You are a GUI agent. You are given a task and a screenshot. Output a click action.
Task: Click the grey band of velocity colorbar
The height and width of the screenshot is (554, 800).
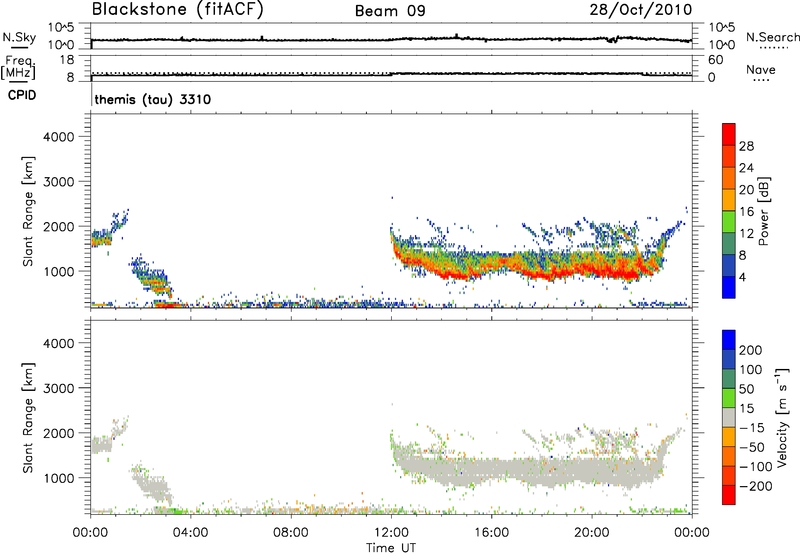tap(729, 418)
